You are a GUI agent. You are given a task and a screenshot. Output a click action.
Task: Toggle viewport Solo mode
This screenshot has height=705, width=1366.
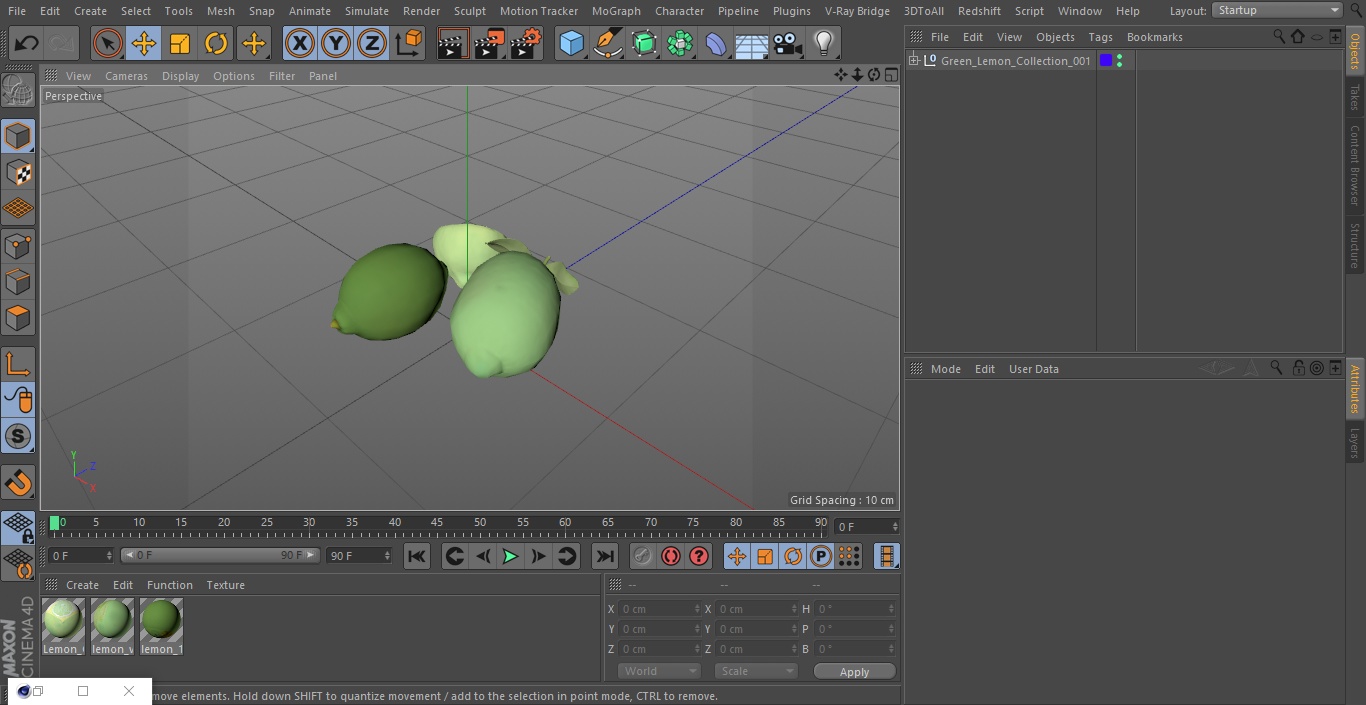pos(18,436)
